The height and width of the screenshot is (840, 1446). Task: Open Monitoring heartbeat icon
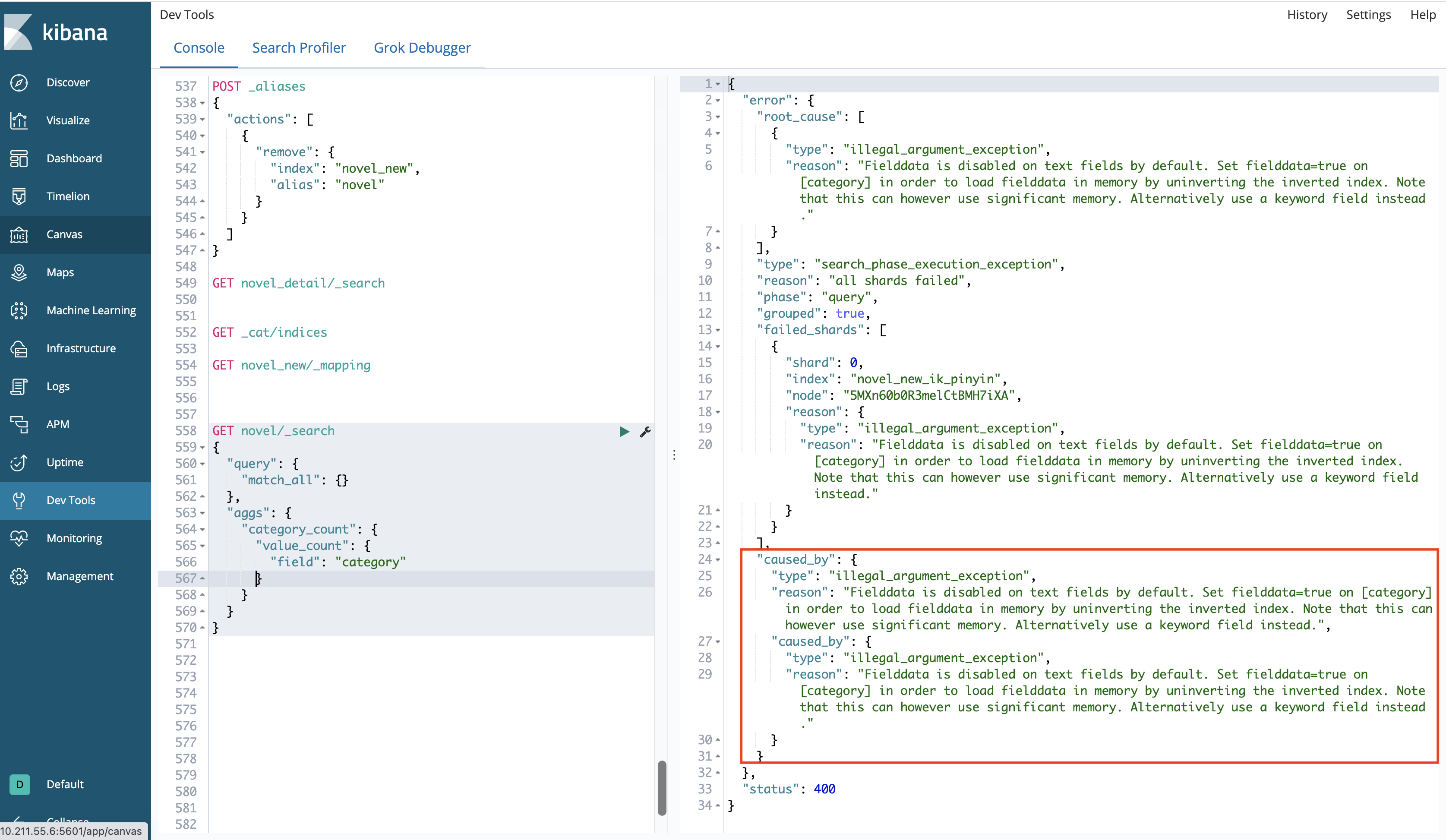tap(19, 538)
